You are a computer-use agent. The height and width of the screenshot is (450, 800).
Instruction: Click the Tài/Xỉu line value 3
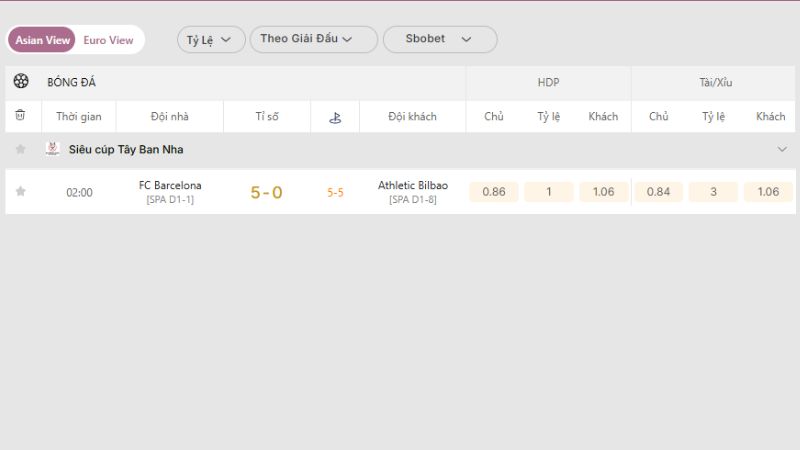713,192
